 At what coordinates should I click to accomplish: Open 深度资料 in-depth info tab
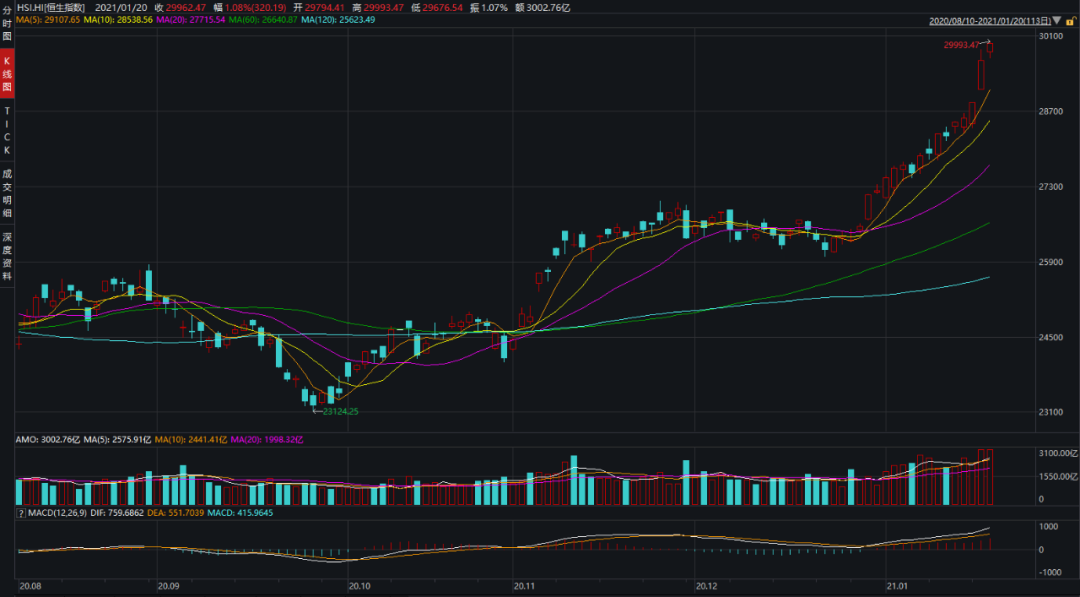7,256
